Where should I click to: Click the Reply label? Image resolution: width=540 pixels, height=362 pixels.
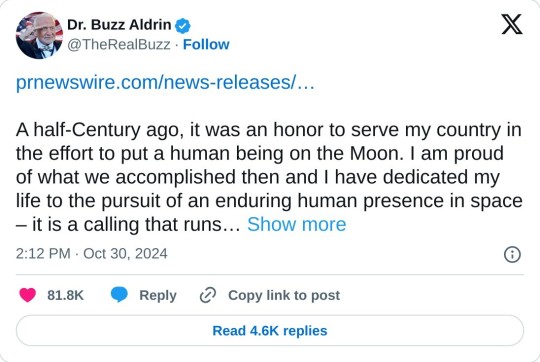click(x=158, y=296)
